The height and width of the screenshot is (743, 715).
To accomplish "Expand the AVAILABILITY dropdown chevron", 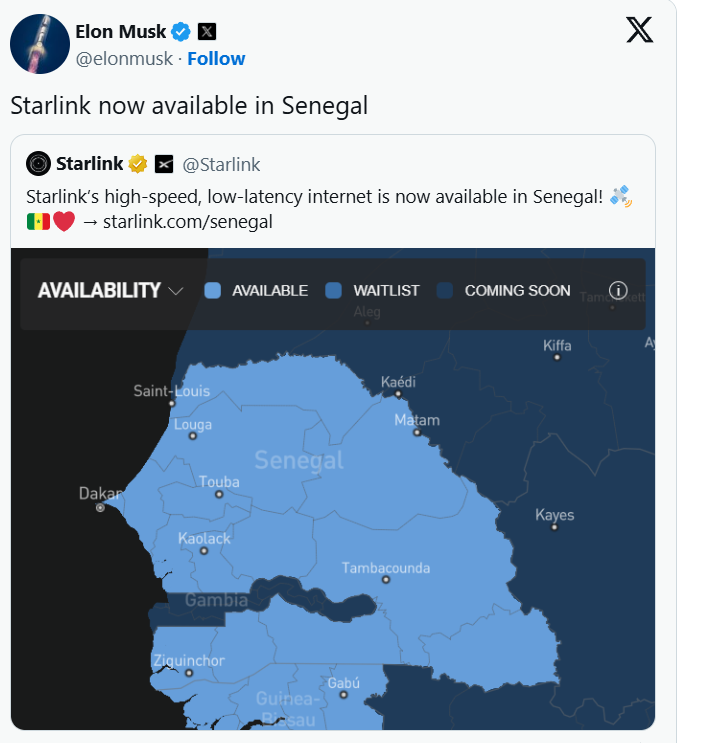I will 177,291.
